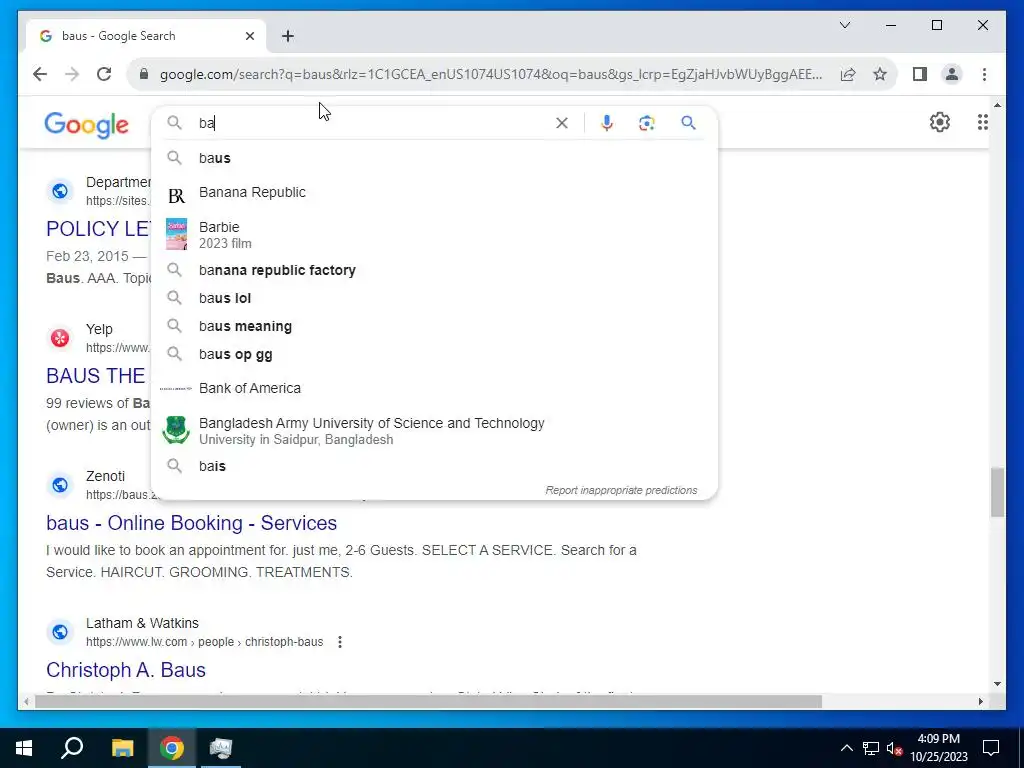Open Chrome's three-dot menu
Viewport: 1024px width, 768px height.
pyautogui.click(x=984, y=74)
